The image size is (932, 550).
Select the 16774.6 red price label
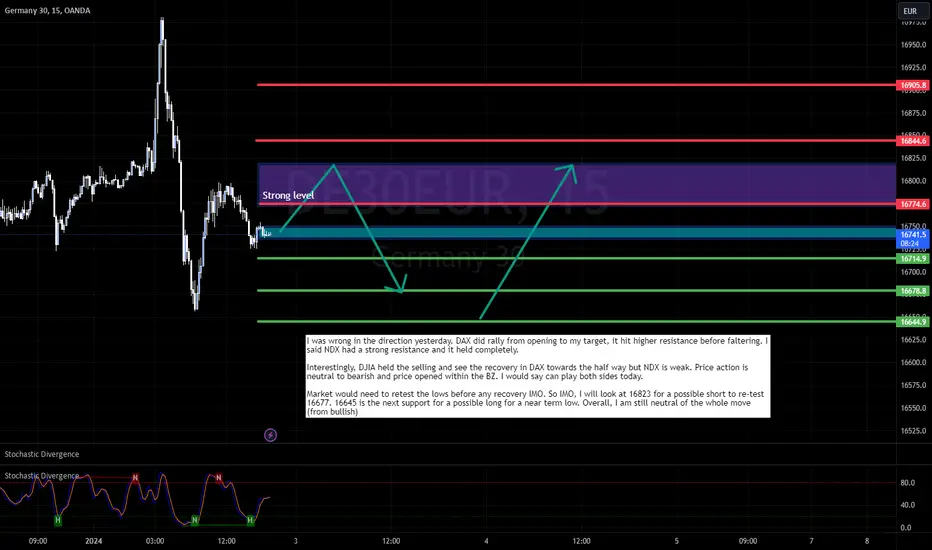[x=913, y=204]
